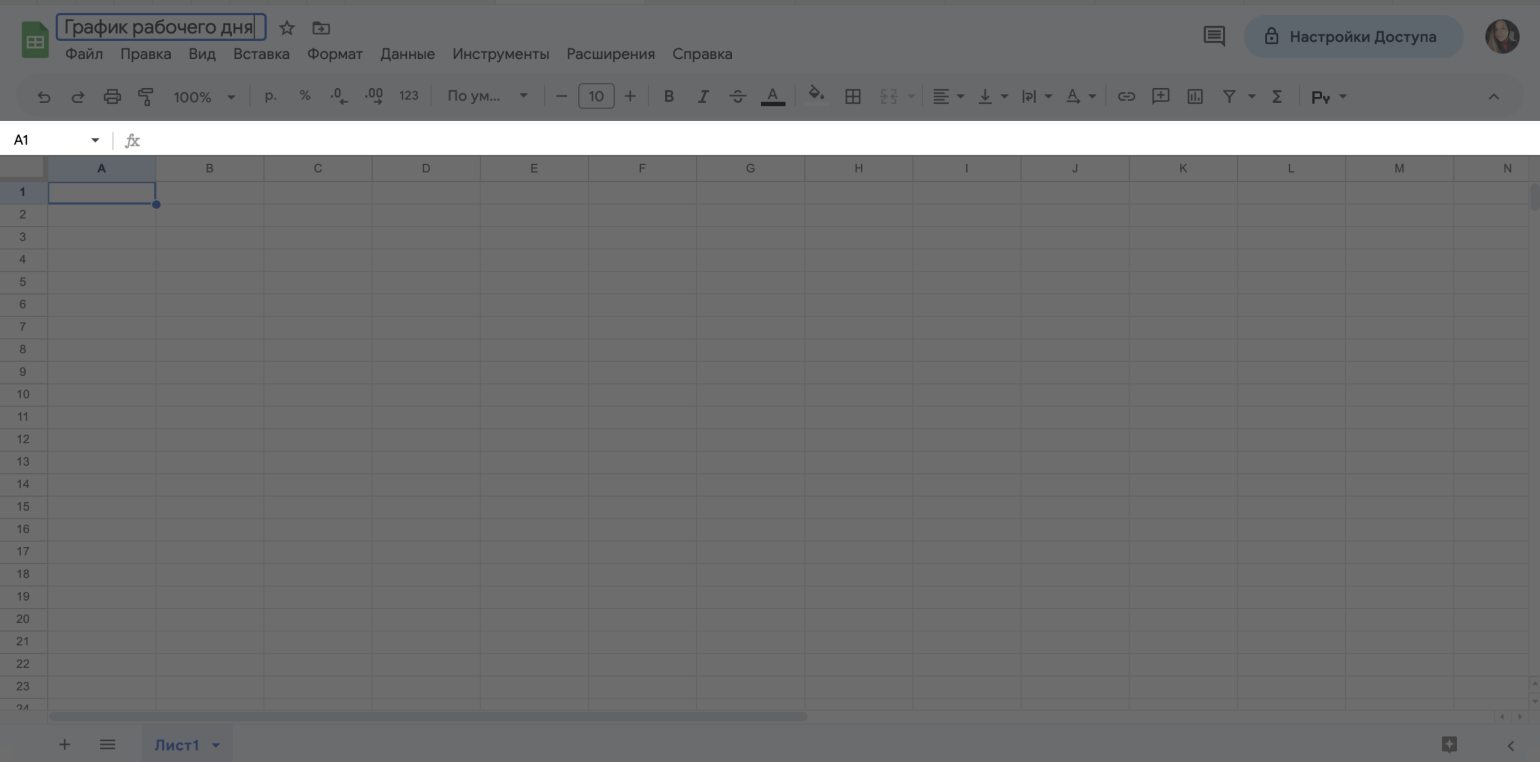Open the comment history icon
The height and width of the screenshot is (762, 1540).
[1214, 37]
